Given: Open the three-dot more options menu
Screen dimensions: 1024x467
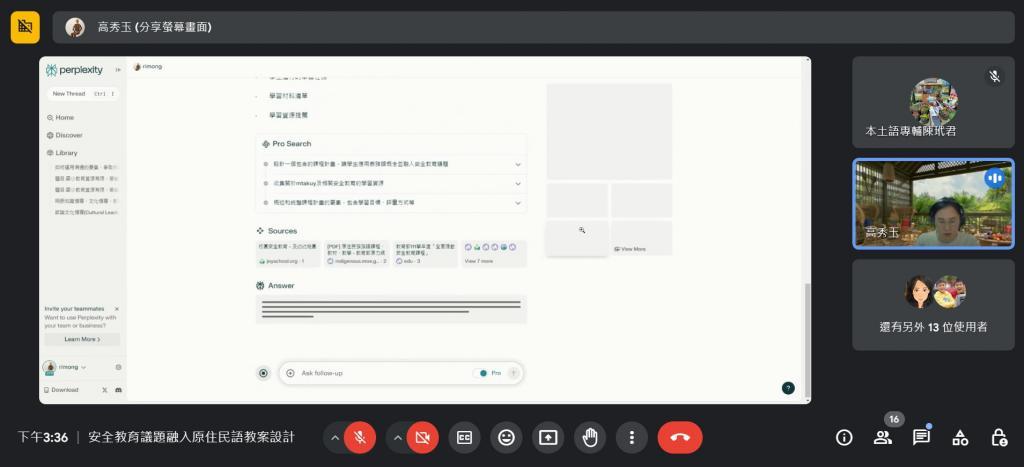Looking at the screenshot, I should (x=631, y=437).
